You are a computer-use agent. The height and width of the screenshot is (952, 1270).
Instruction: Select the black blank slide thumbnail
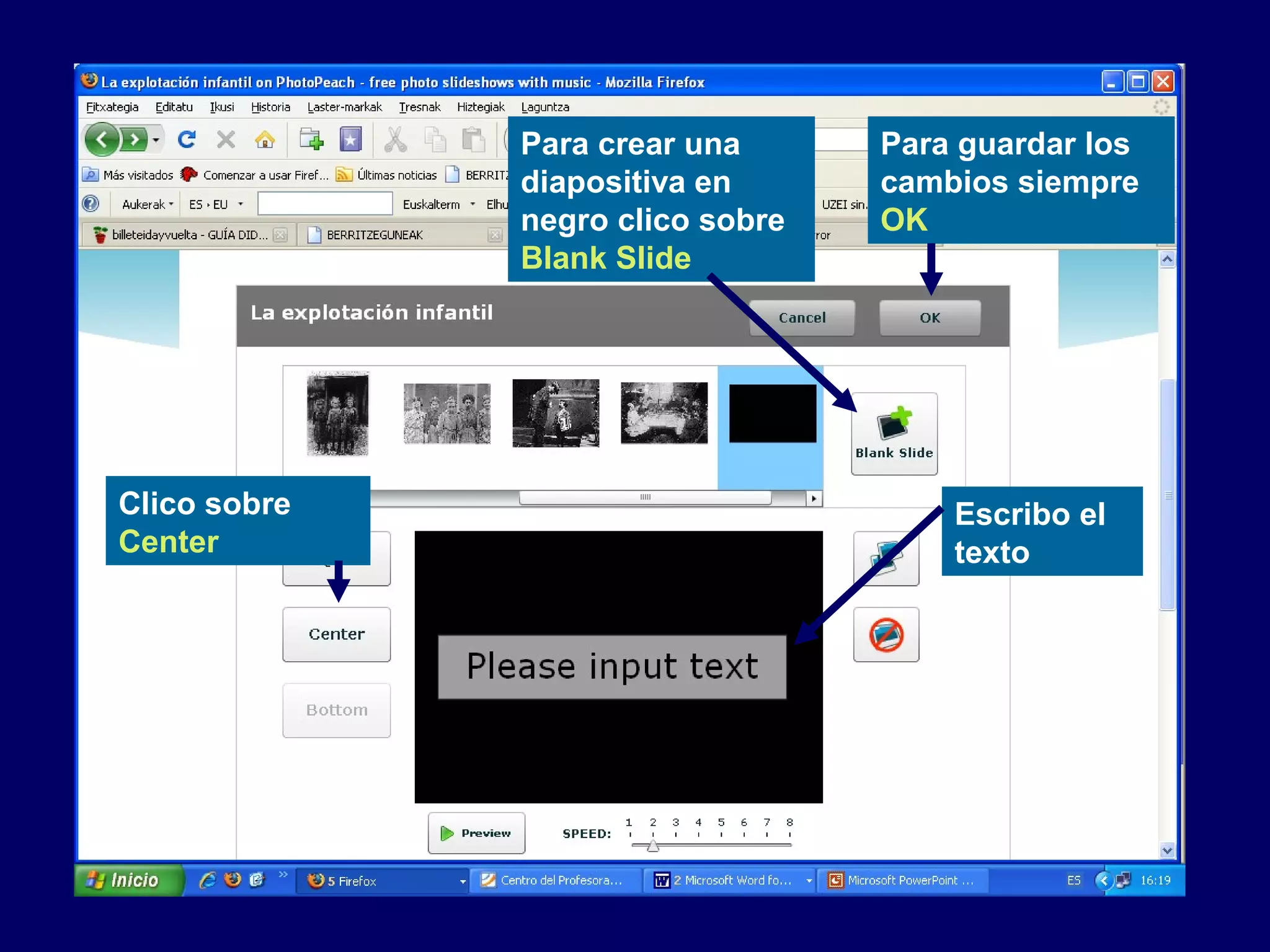point(773,413)
